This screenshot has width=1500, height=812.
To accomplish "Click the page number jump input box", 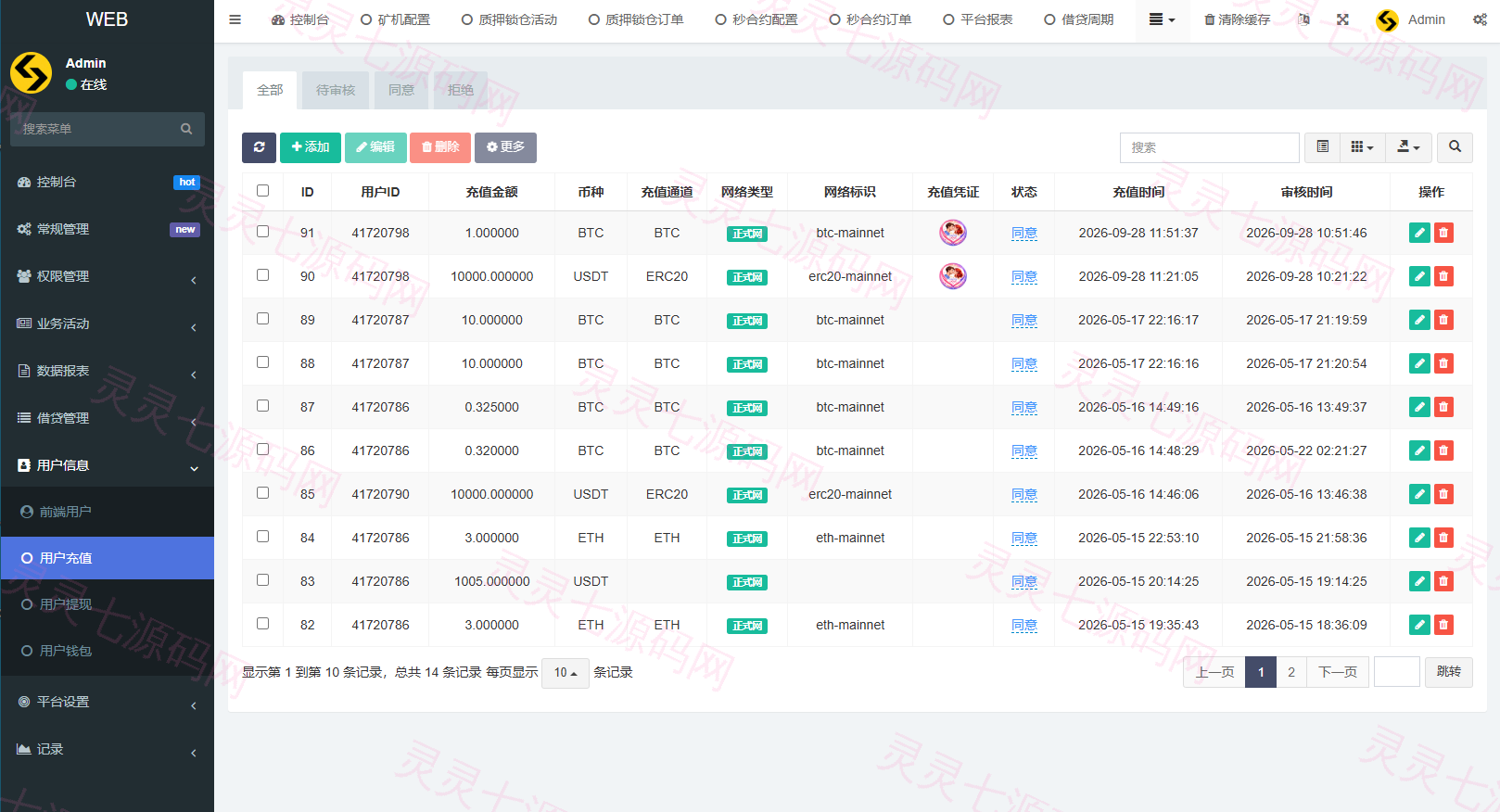I will (1397, 672).
